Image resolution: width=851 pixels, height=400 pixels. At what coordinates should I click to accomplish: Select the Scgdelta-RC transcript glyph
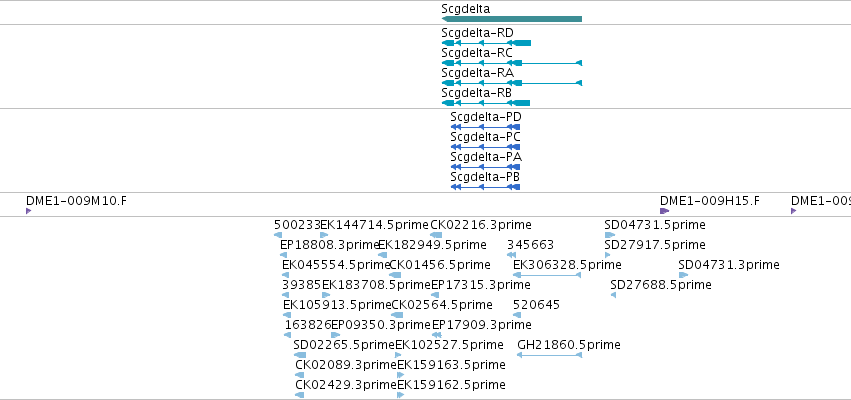tap(512, 63)
